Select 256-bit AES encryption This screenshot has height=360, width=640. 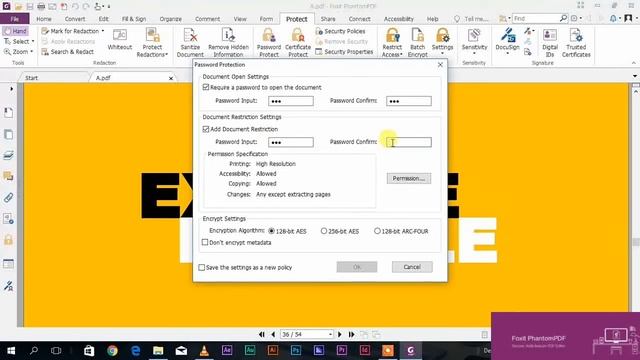324,231
